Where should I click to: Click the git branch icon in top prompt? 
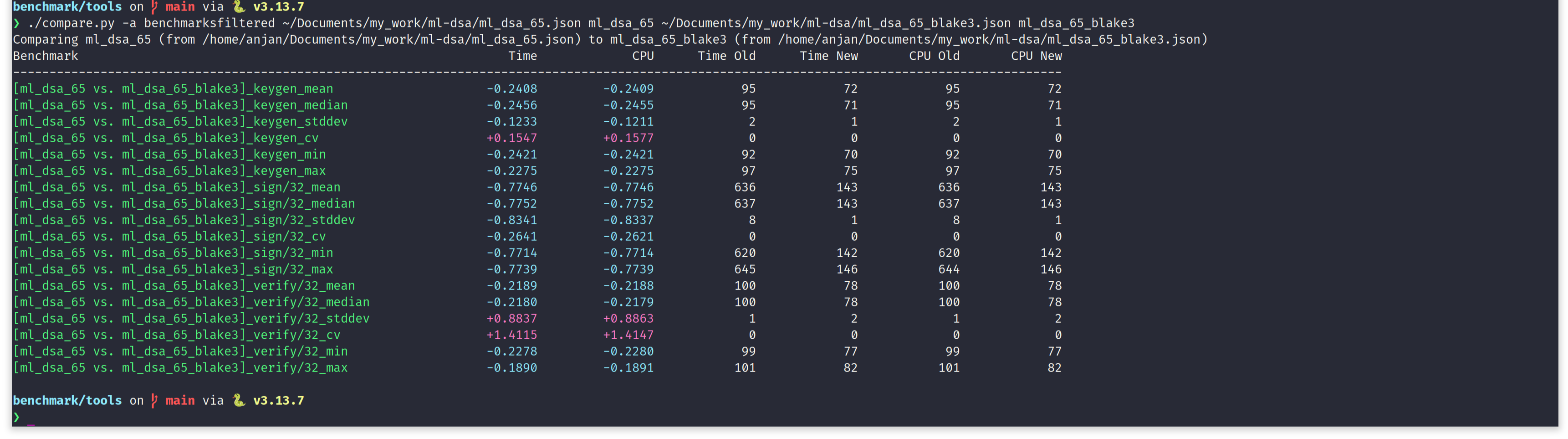click(x=154, y=7)
